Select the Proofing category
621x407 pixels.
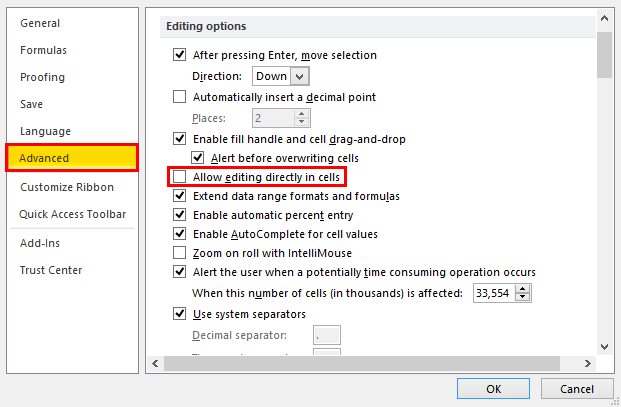coord(42,77)
